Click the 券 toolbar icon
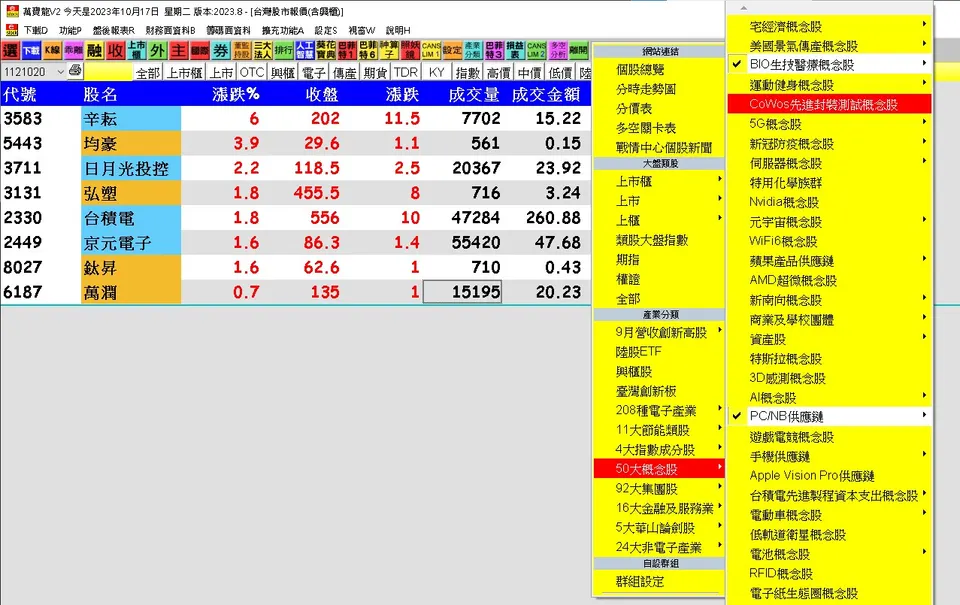The width and height of the screenshot is (960, 605). tap(220, 50)
